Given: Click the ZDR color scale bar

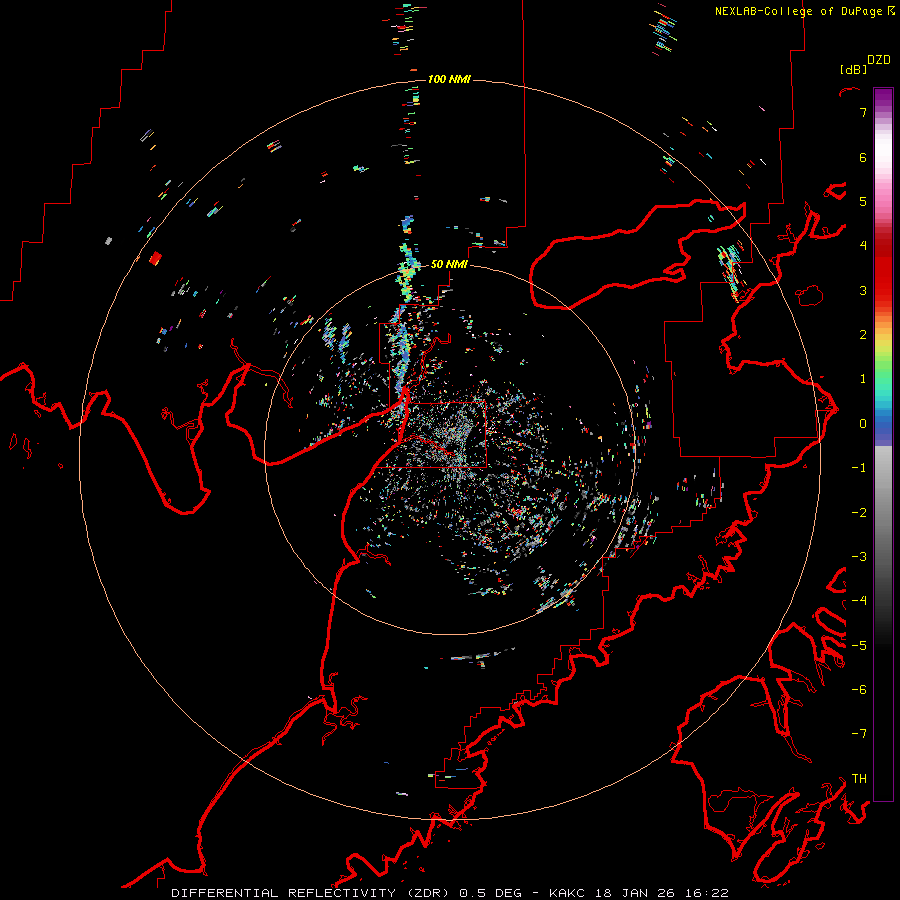Looking at the screenshot, I should pos(883,444).
